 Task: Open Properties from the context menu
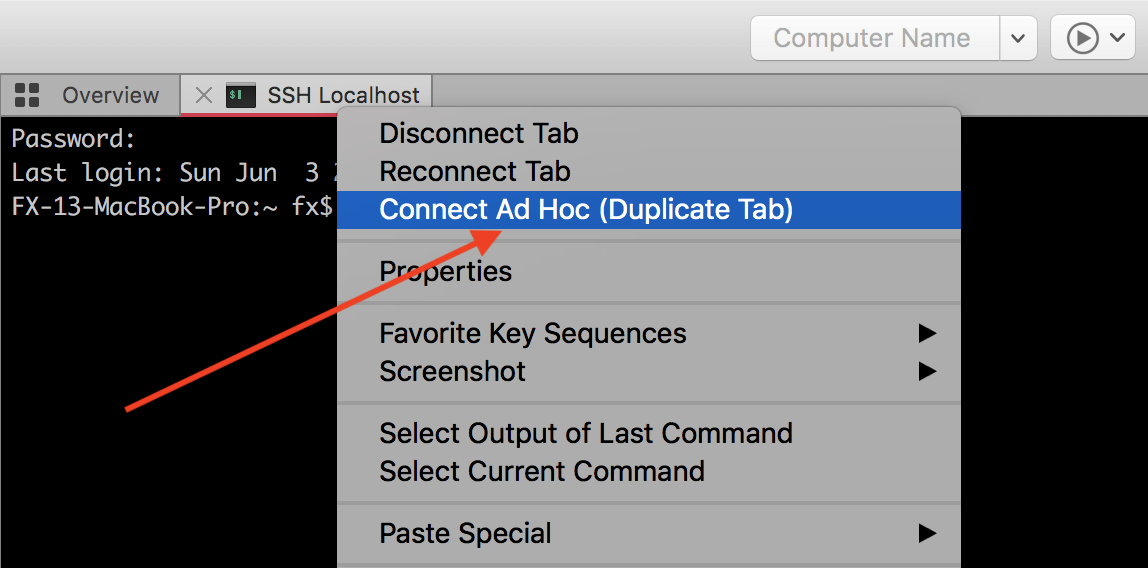coord(446,271)
